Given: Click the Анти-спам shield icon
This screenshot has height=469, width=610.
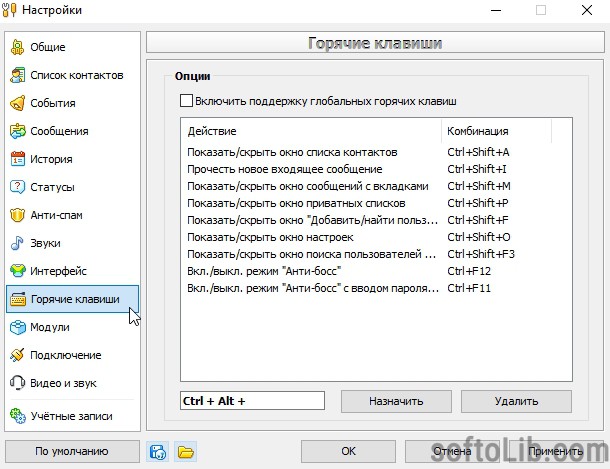Looking at the screenshot, I should pos(18,215).
